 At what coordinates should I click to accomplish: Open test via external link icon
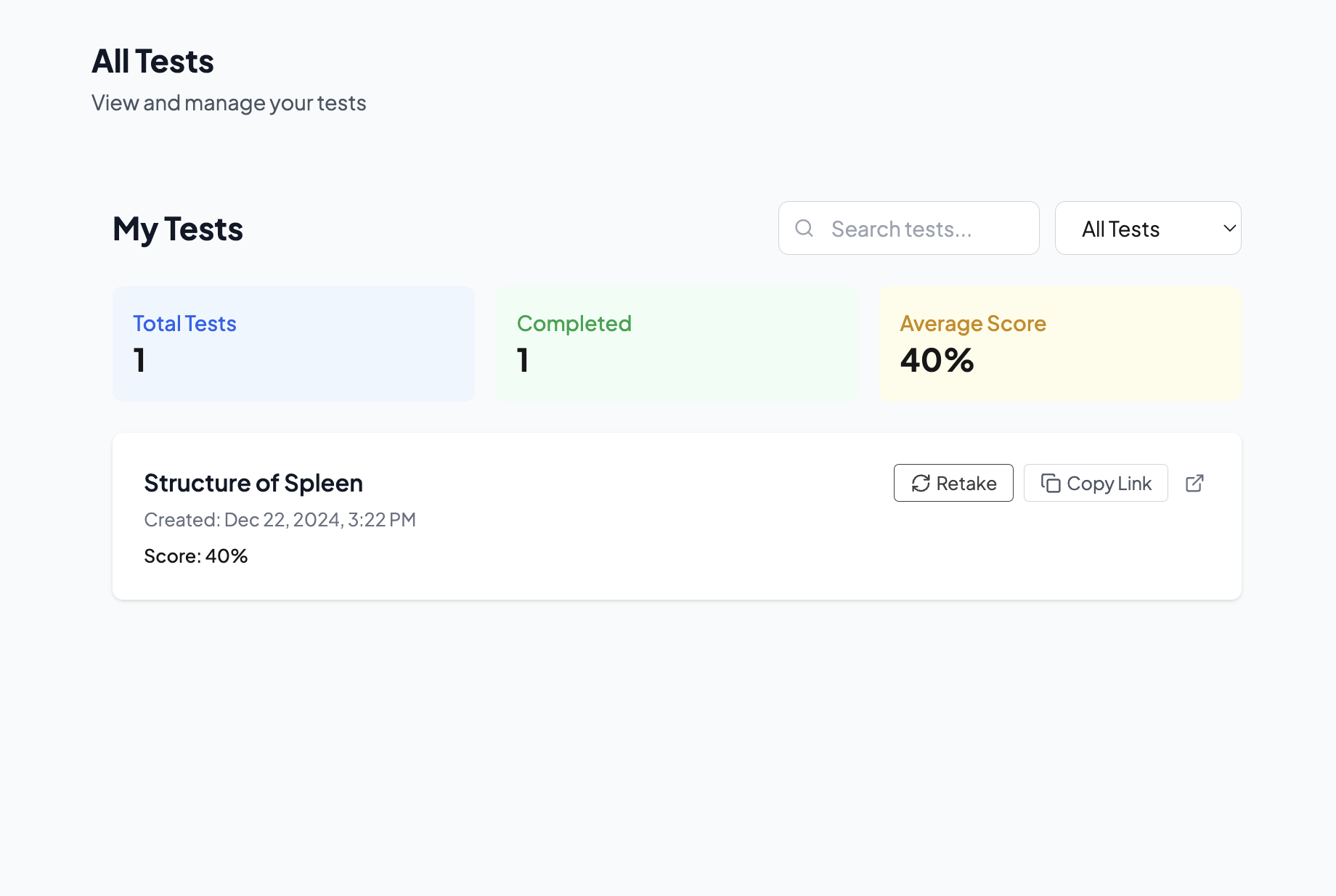[1194, 484]
